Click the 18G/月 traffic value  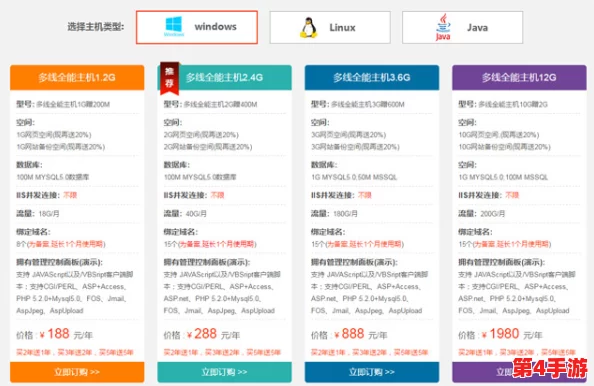click(x=49, y=214)
